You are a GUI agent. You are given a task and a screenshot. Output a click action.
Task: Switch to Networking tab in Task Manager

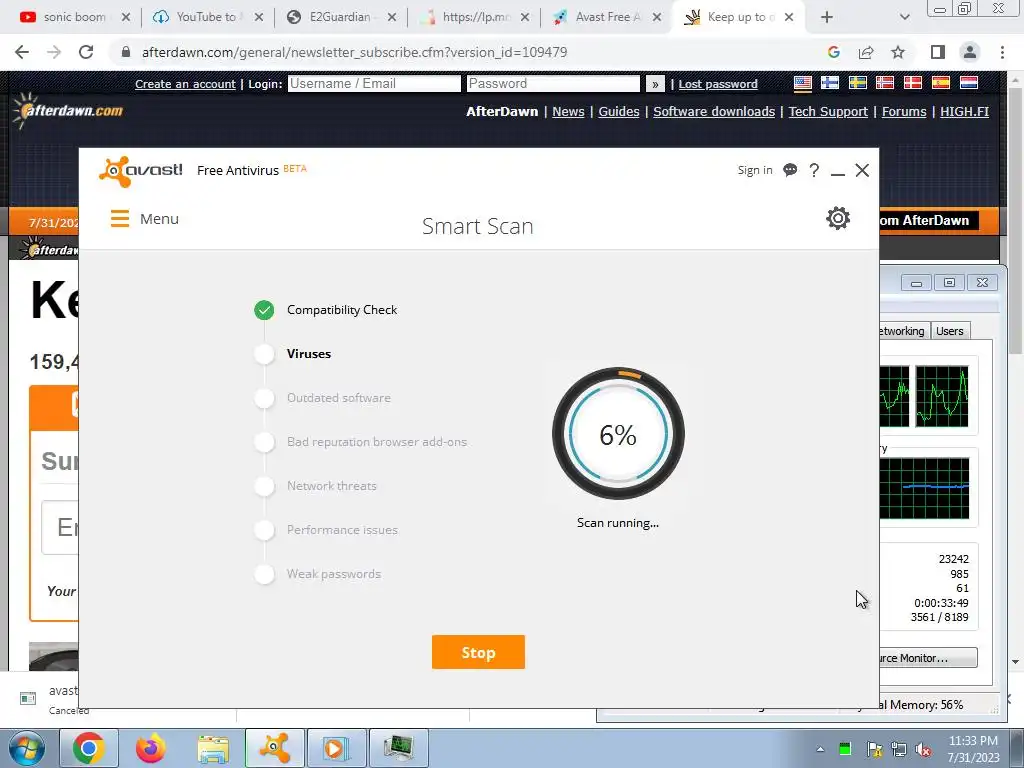coord(902,331)
